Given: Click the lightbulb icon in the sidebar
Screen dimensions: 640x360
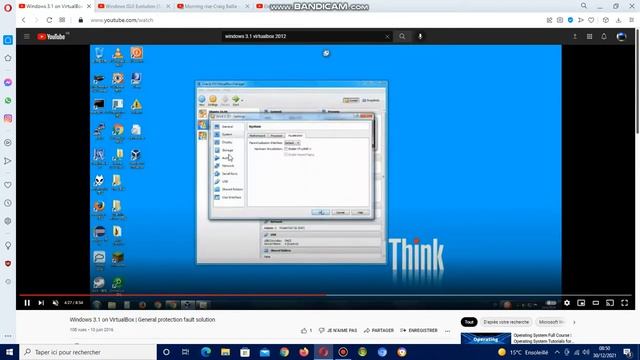Looking at the screenshot, I should click(x=8, y=245).
